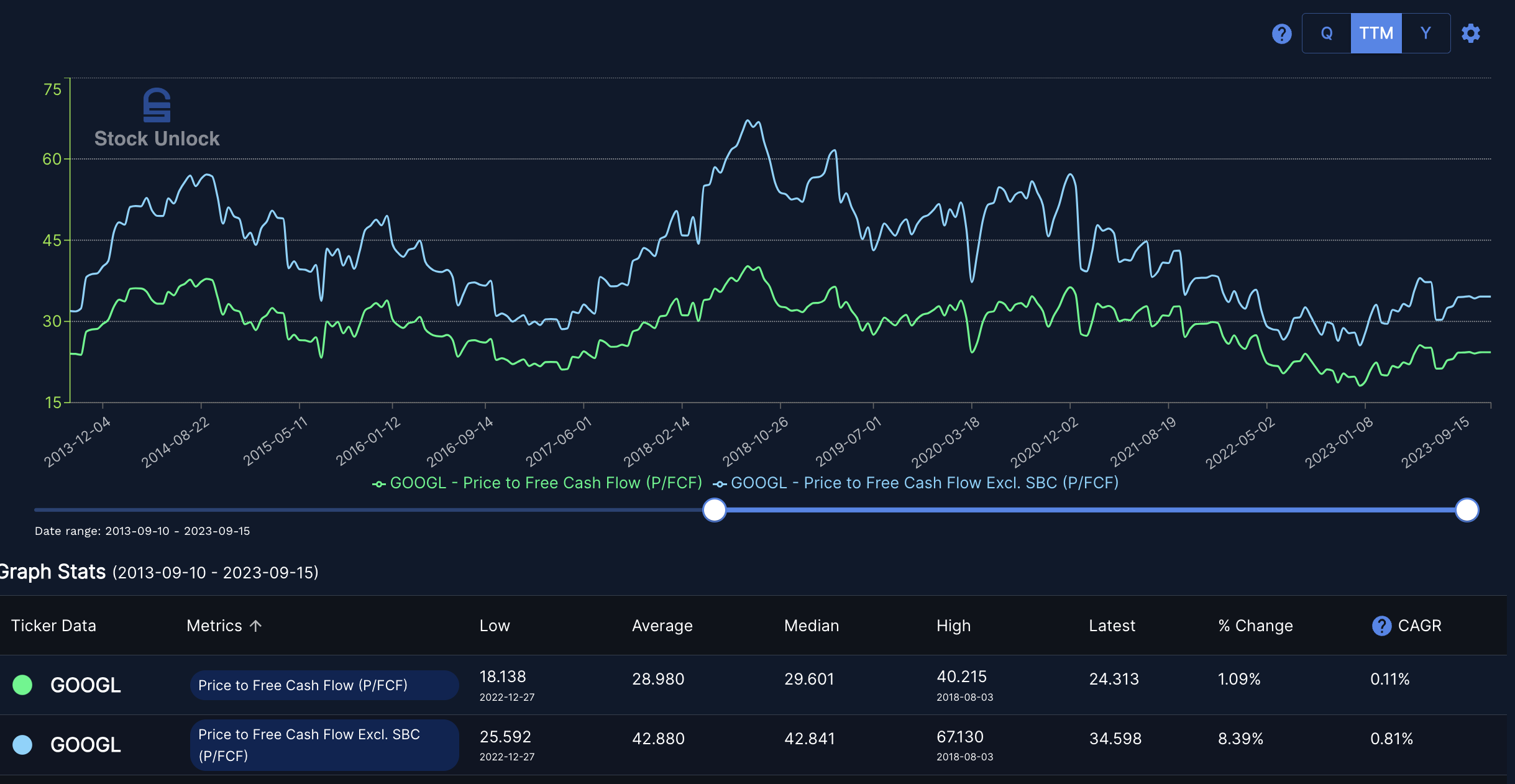This screenshot has width=1515, height=784.
Task: Click the Latest value 34.598
Action: point(1115,739)
